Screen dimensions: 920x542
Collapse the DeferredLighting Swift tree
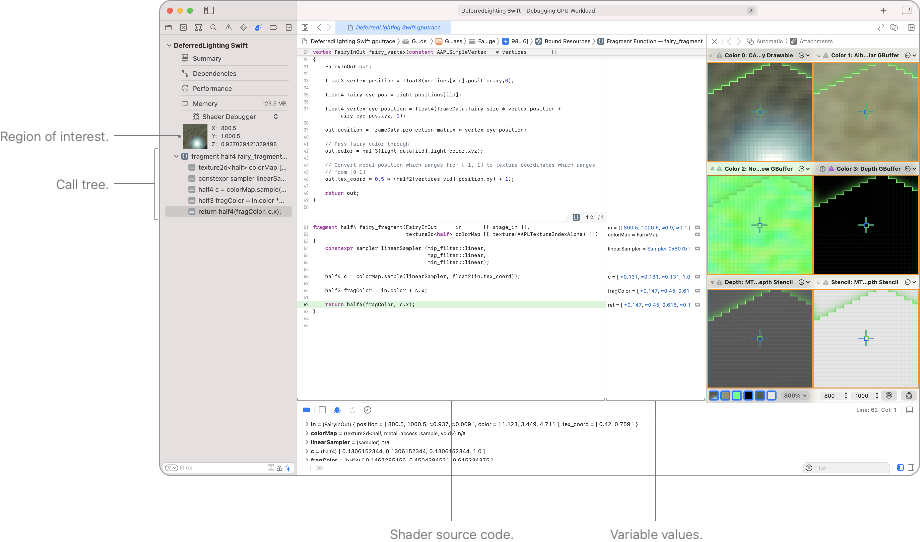pyautogui.click(x=168, y=46)
